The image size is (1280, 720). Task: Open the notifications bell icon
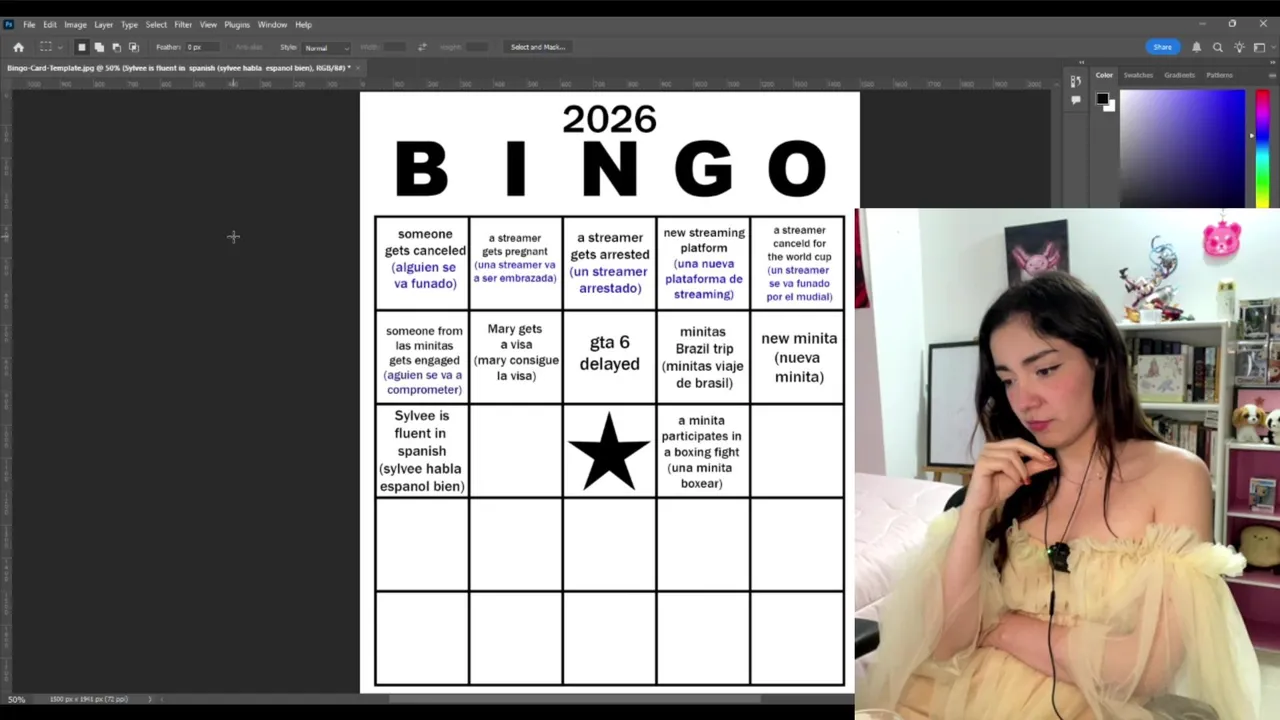click(x=1196, y=47)
